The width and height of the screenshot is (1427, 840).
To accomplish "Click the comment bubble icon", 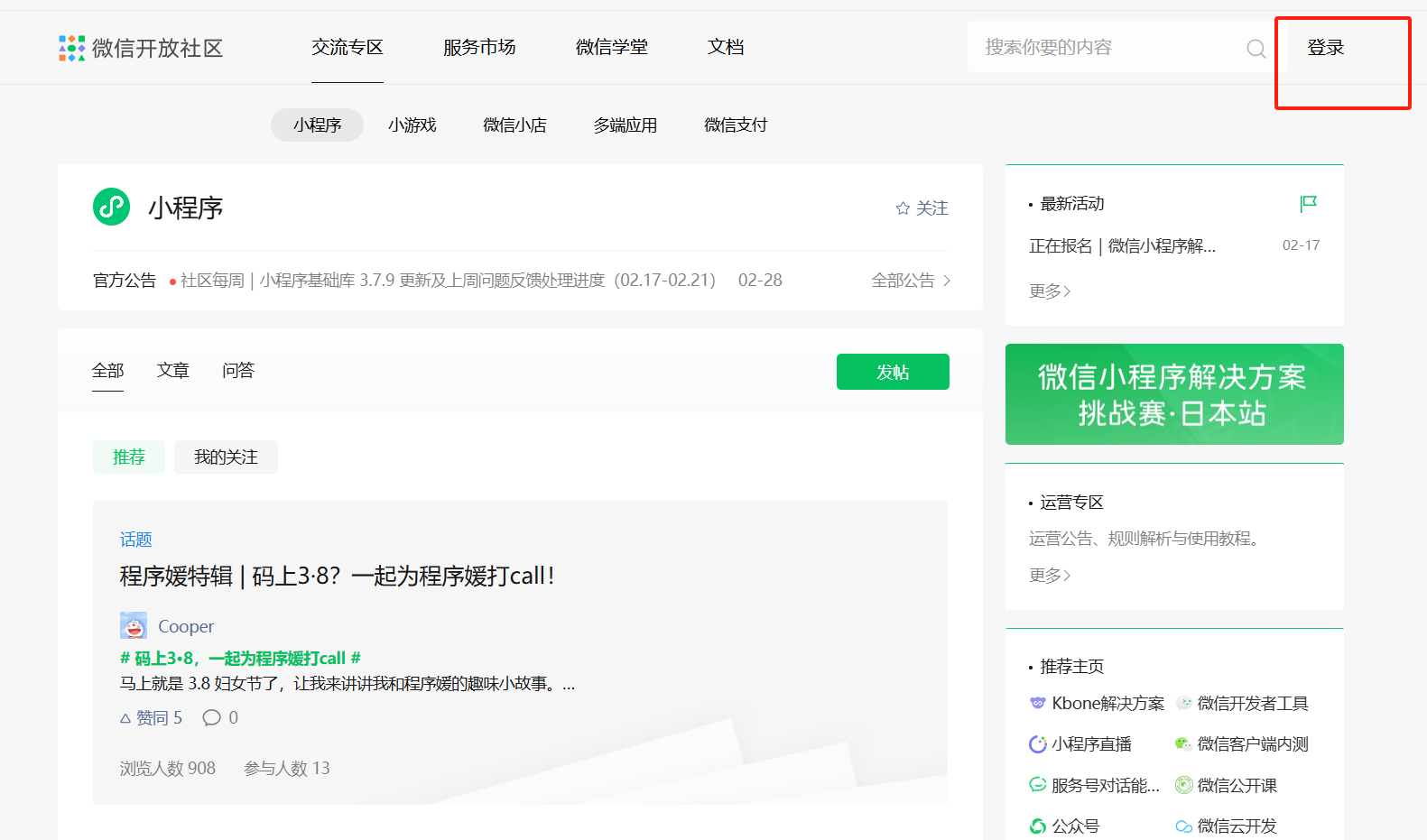I will [212, 717].
